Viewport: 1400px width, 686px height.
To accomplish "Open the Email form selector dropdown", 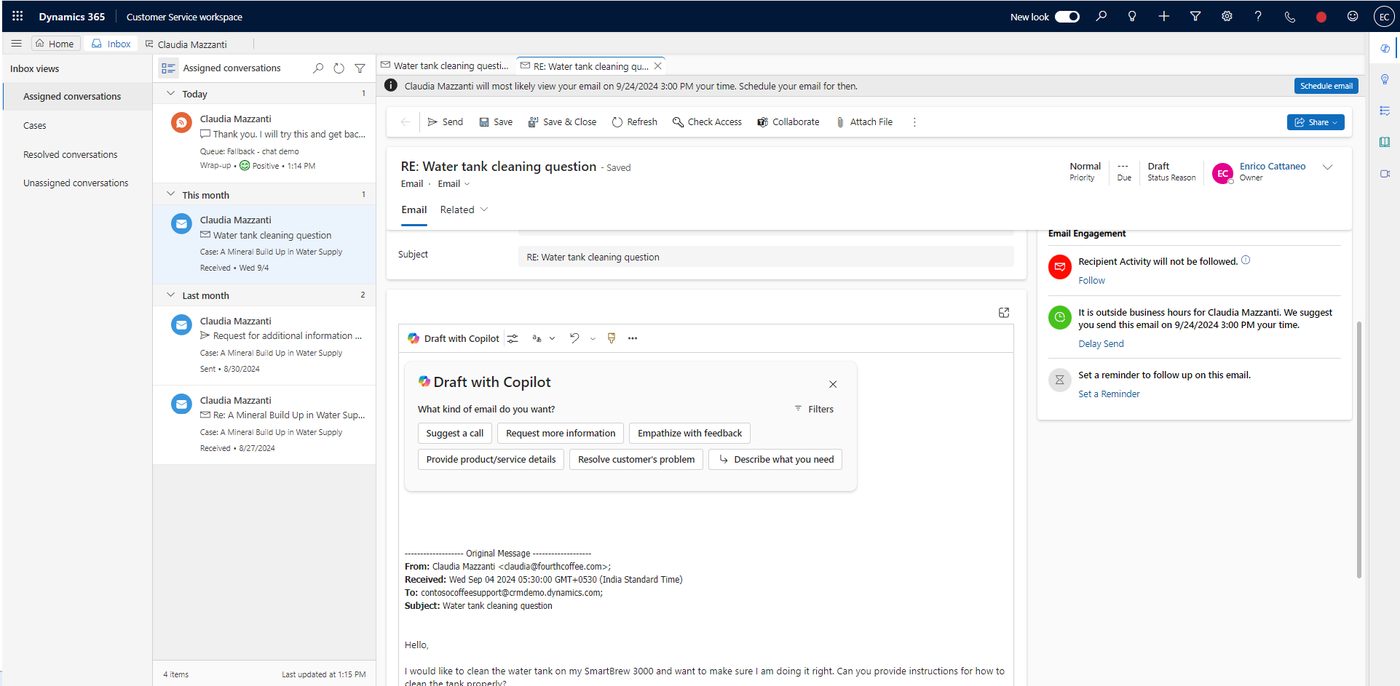I will [x=454, y=184].
